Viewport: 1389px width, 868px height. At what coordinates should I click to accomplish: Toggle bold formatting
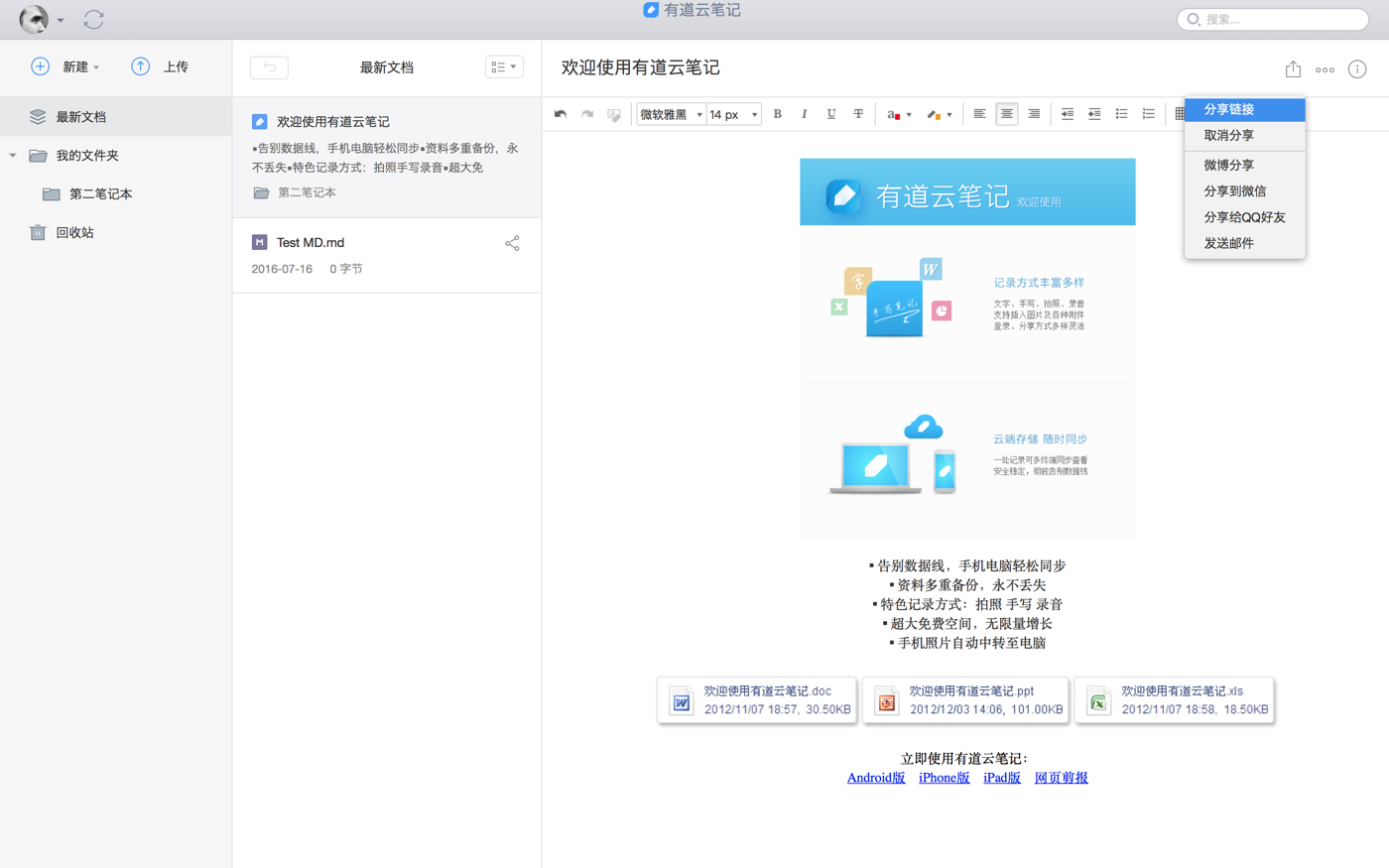point(778,114)
